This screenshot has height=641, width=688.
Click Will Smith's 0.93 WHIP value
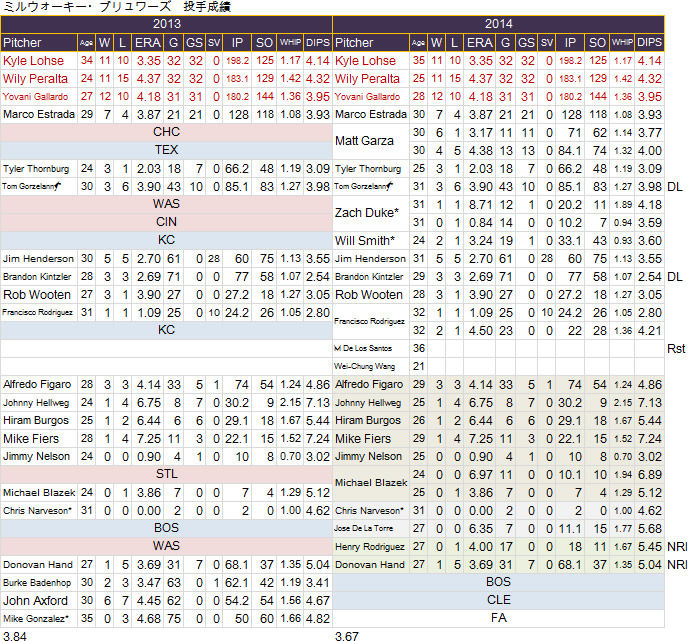point(623,241)
